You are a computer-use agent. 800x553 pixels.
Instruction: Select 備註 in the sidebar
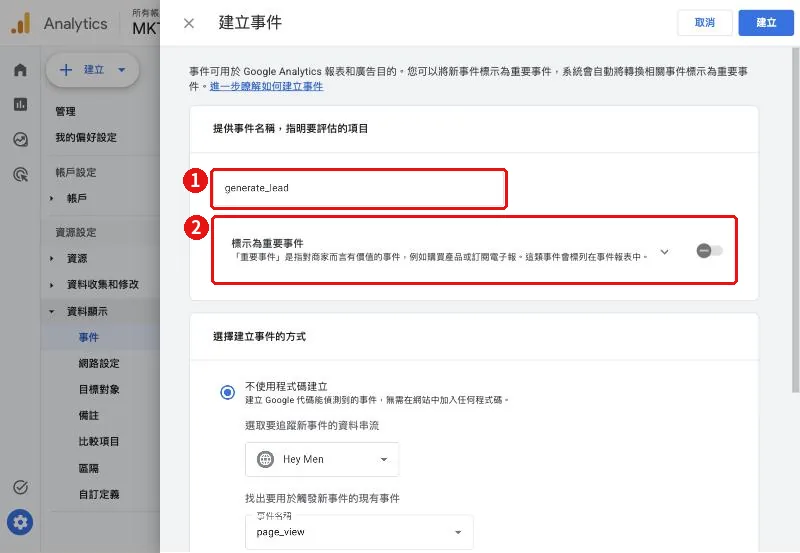point(89,415)
